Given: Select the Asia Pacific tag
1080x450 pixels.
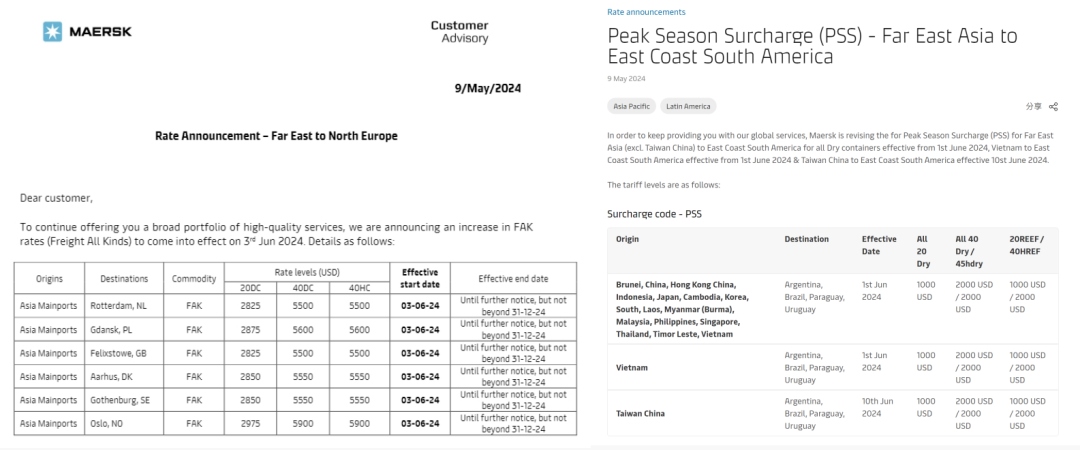Looking at the screenshot, I should [x=631, y=106].
